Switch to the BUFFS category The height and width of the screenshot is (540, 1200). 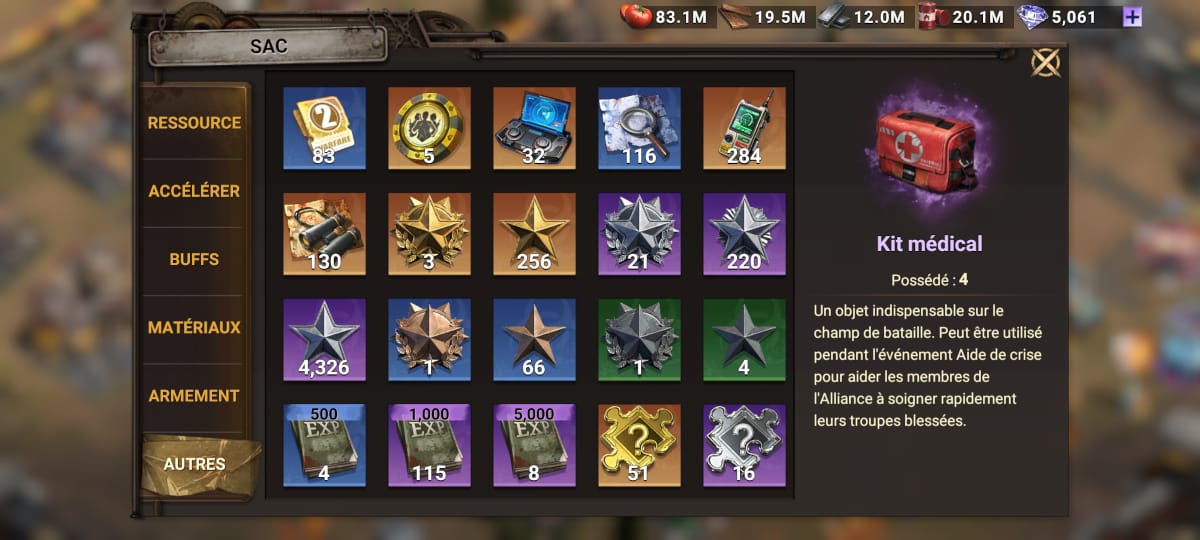(x=195, y=259)
